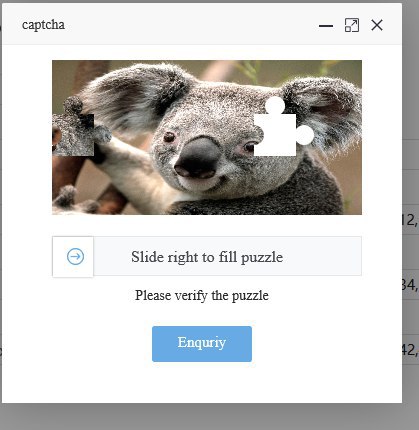Click the round tab right of the white gap
This screenshot has width=419, height=430.
[305, 135]
